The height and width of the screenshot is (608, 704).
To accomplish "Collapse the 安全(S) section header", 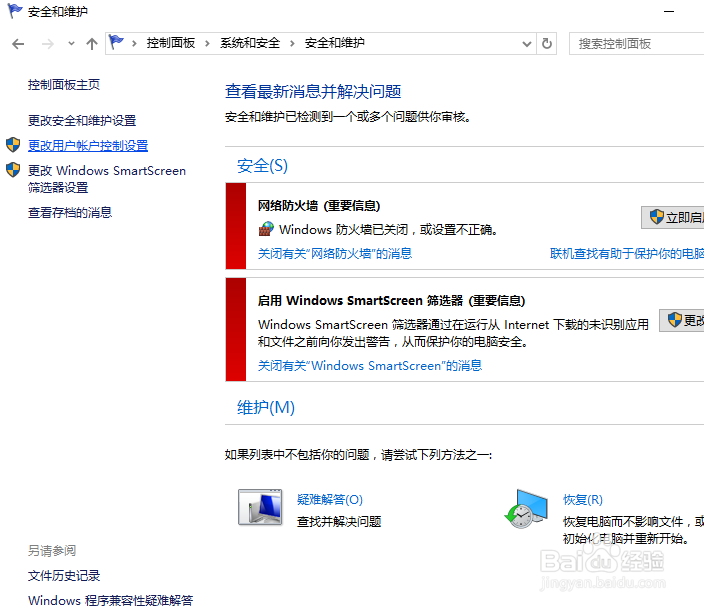I will [262, 166].
